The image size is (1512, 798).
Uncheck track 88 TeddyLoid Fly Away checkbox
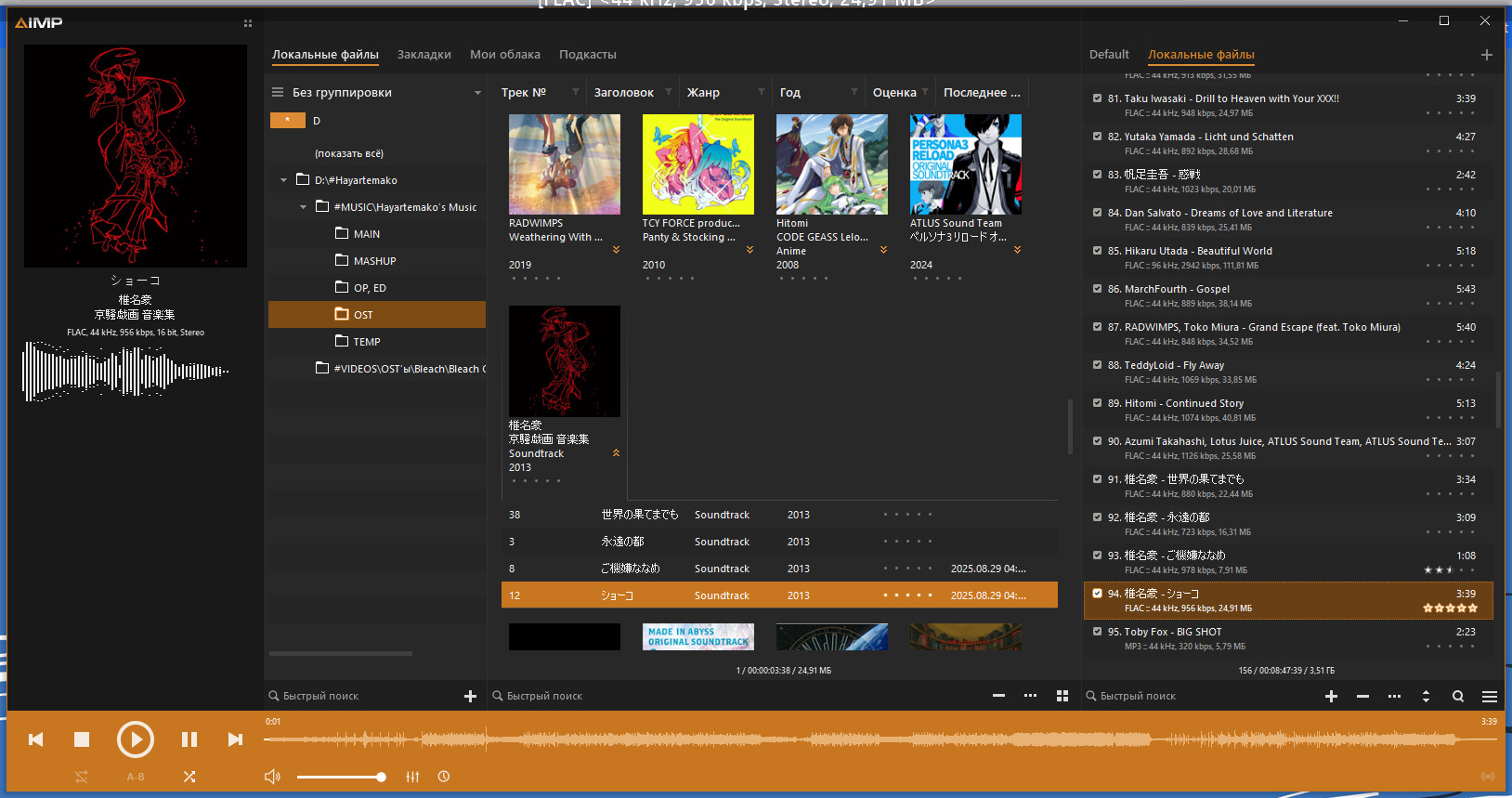click(1098, 364)
